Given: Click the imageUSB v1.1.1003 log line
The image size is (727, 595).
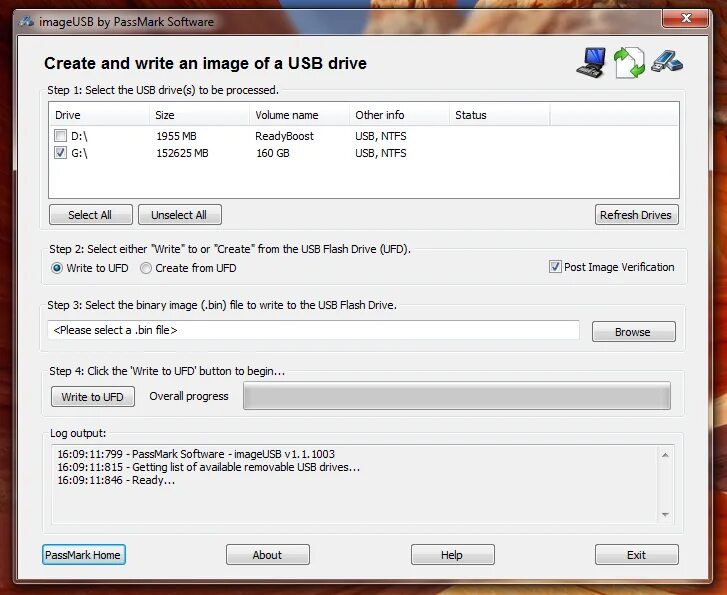Looking at the screenshot, I should pyautogui.click(x=196, y=454).
